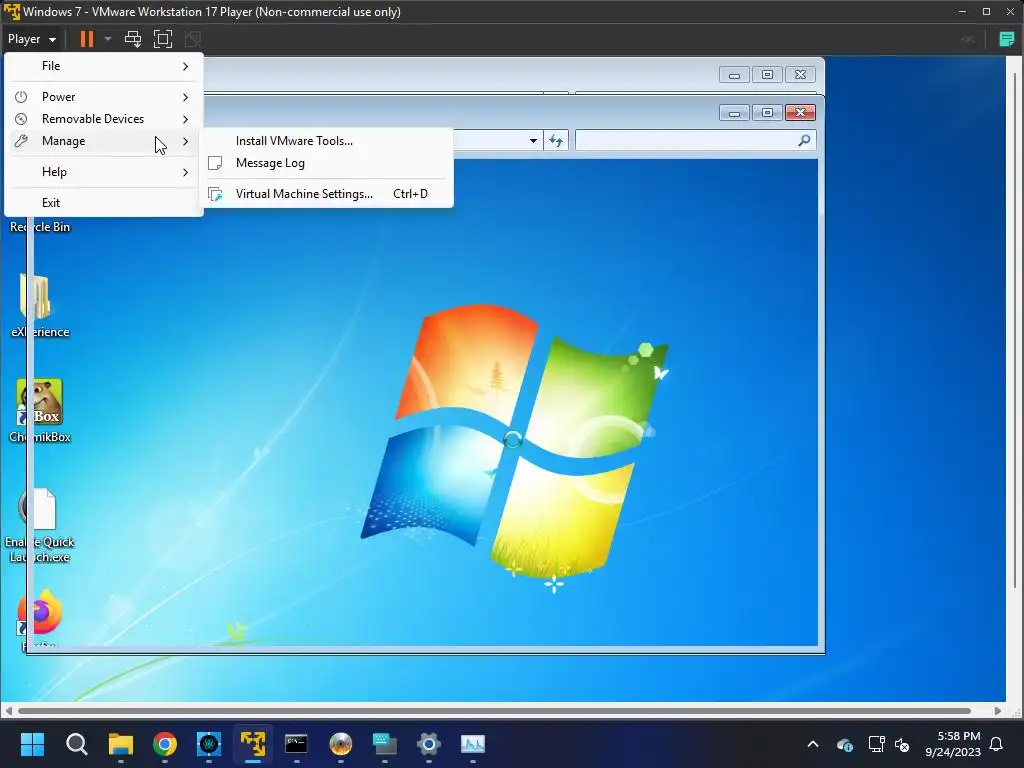
Task: Open the Power submenu
Action: click(x=103, y=97)
